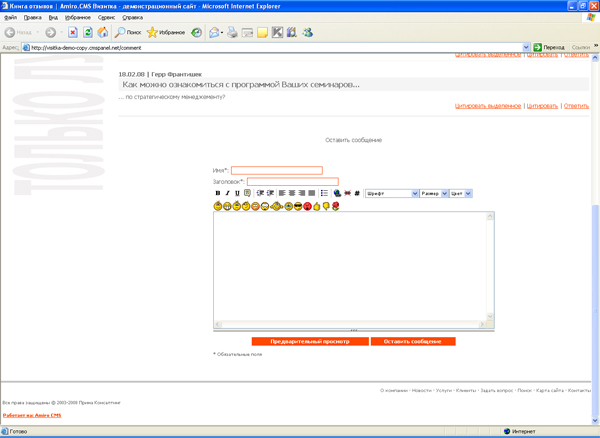This screenshot has width=600, height=438.
Task: Insert the first smiley emoticon
Action: pos(218,206)
